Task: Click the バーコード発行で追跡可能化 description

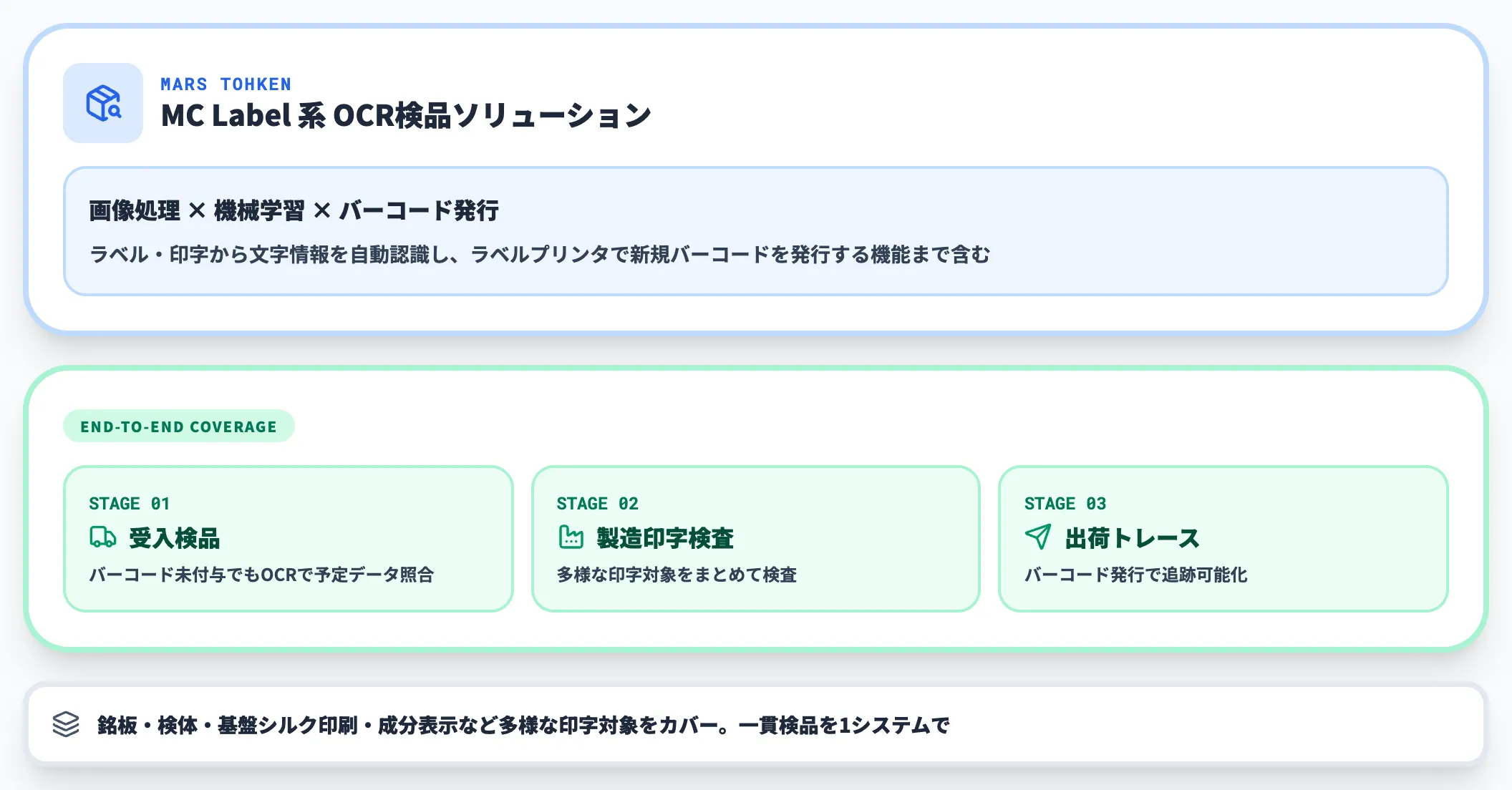Action: click(x=1135, y=575)
